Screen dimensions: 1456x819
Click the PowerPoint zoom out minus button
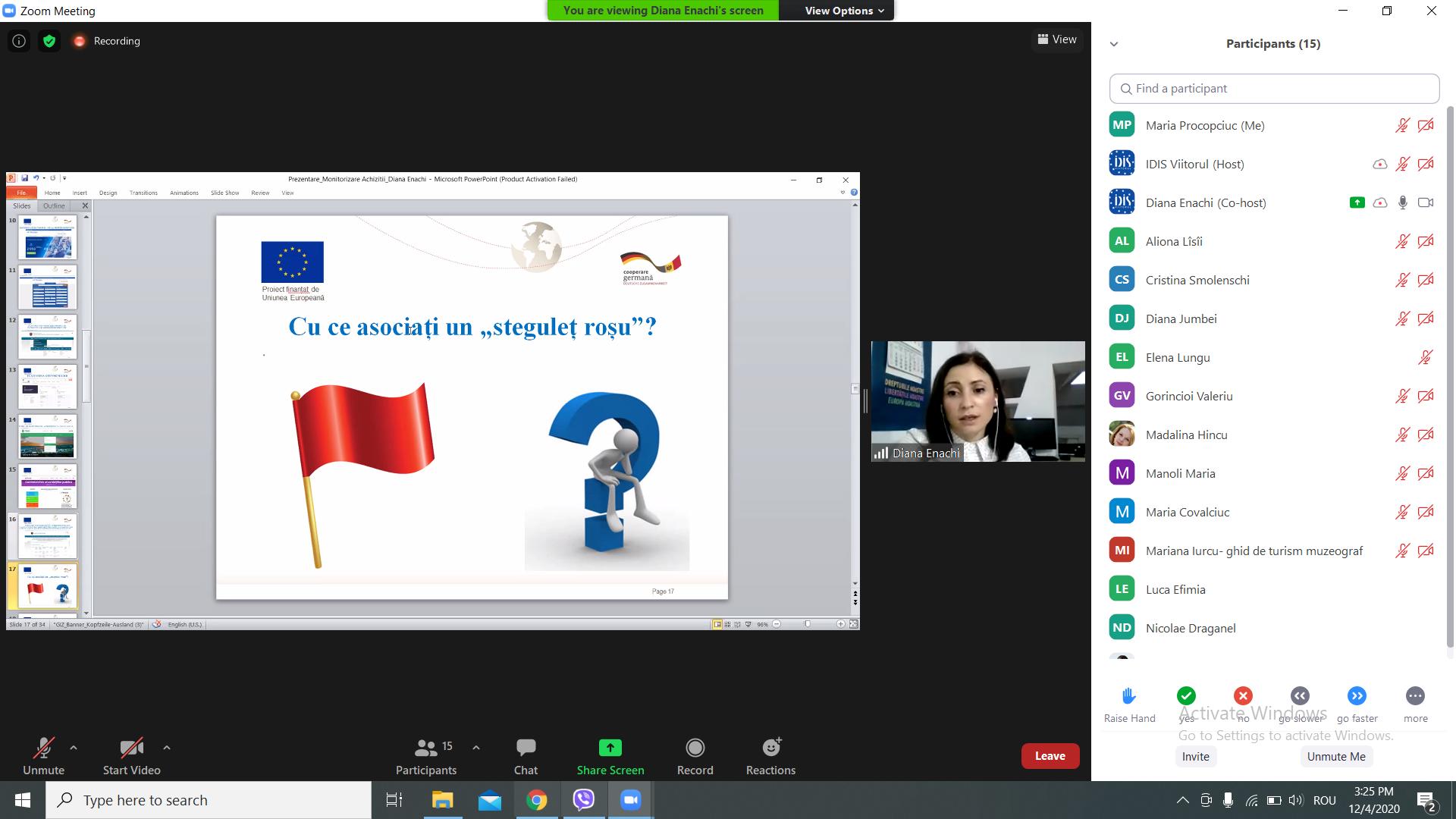click(x=777, y=624)
